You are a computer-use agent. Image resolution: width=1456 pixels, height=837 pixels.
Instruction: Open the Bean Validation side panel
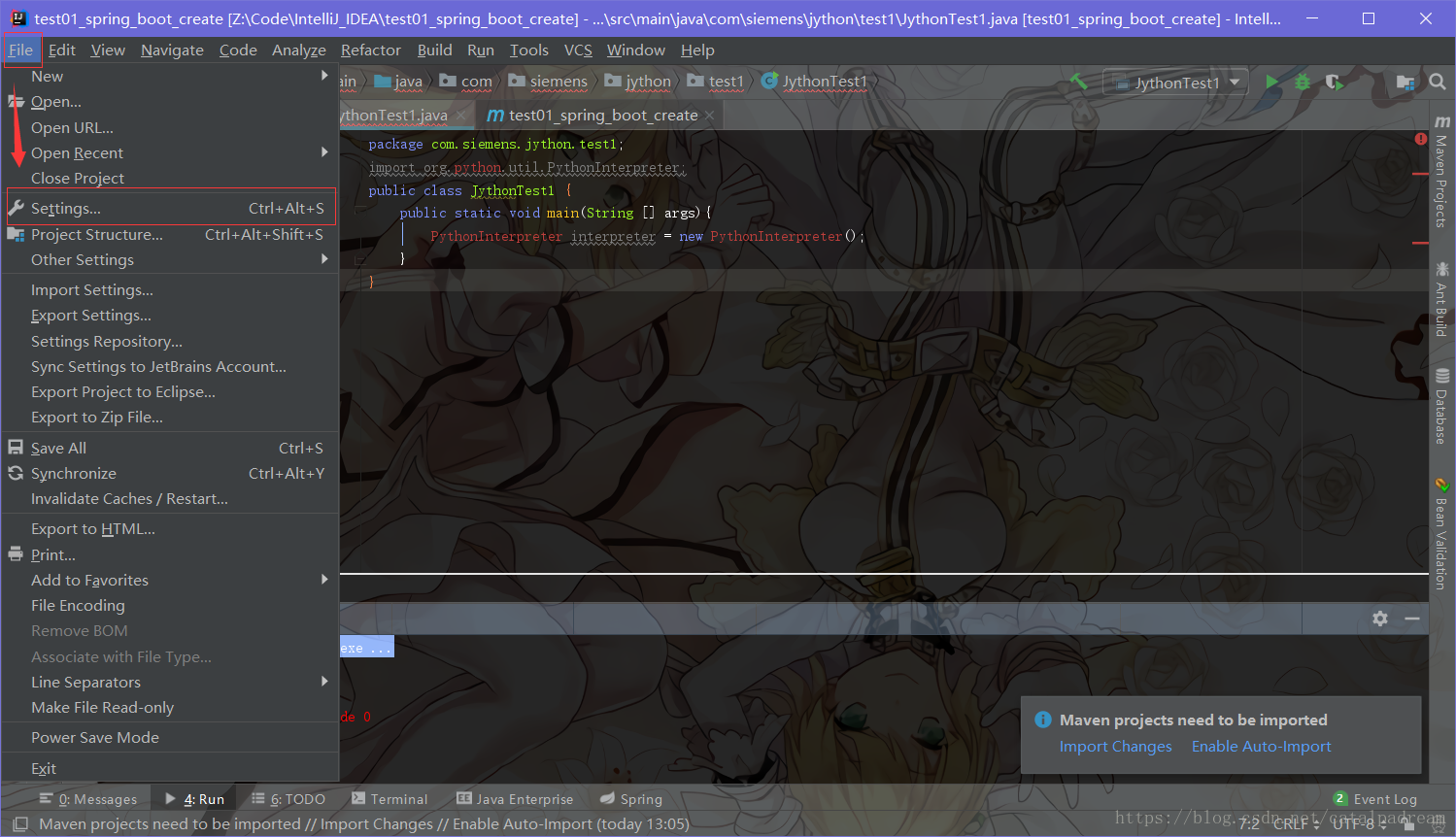1441,533
